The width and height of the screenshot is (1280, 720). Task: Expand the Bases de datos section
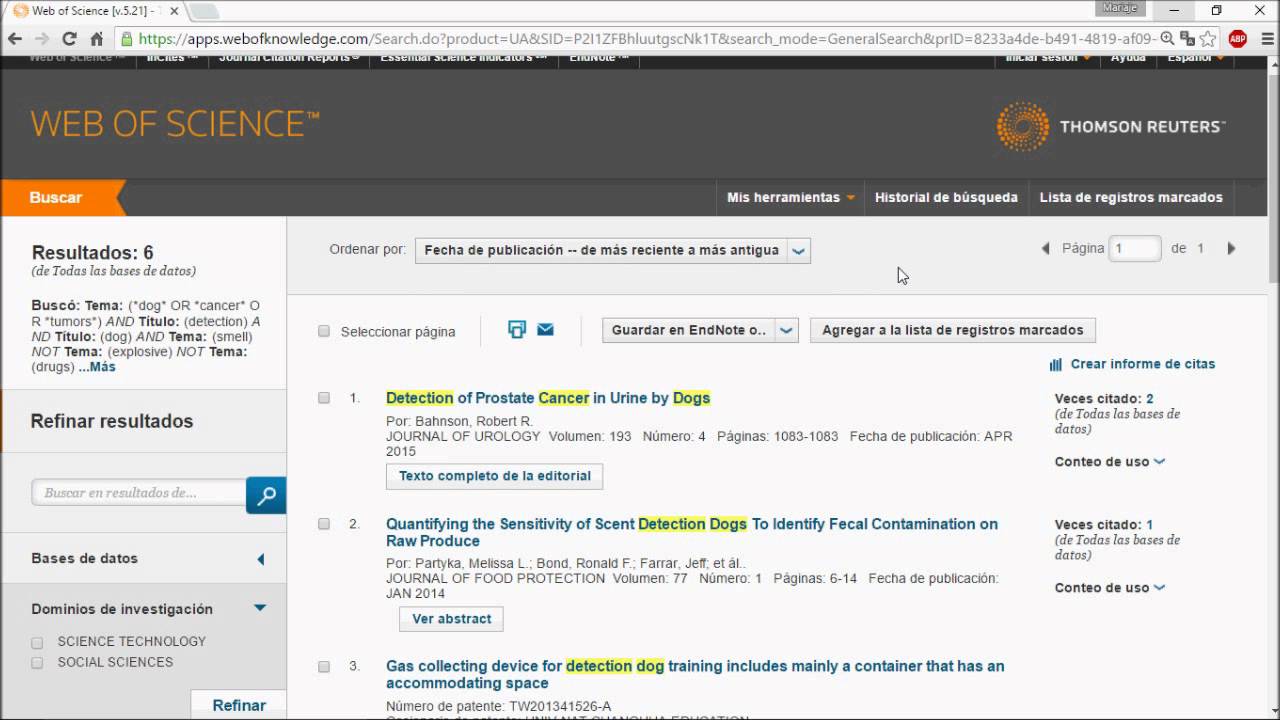[x=260, y=559]
